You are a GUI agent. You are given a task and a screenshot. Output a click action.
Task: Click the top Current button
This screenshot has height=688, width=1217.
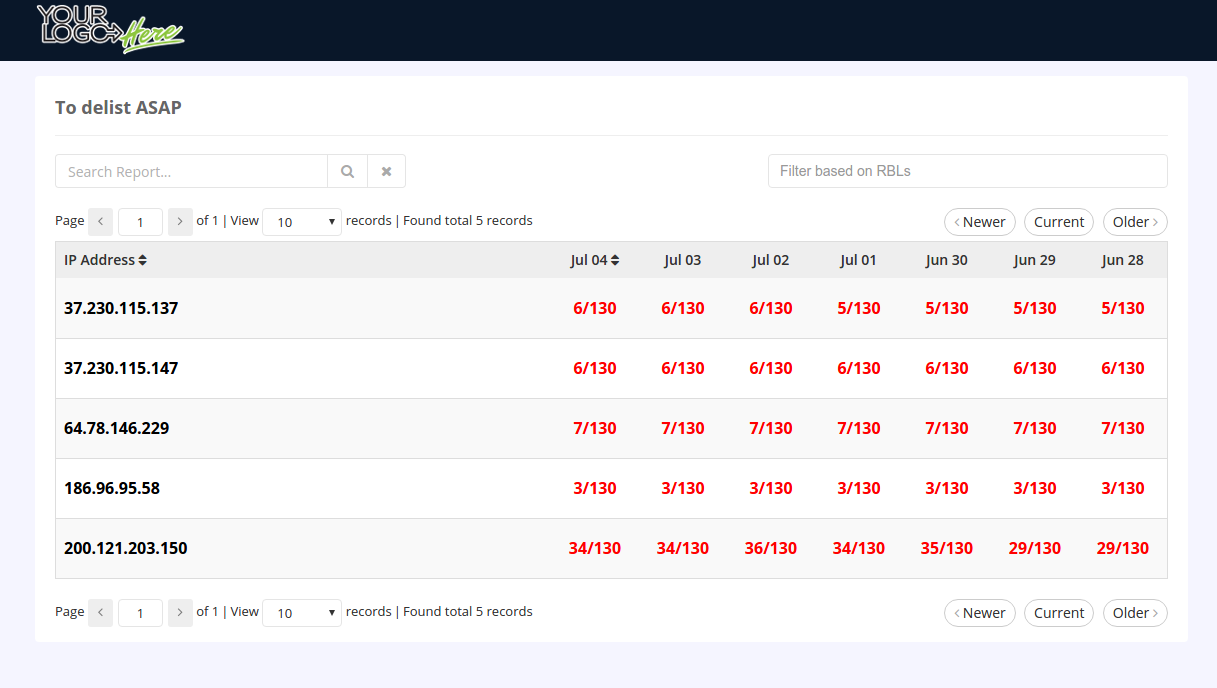pos(1059,222)
